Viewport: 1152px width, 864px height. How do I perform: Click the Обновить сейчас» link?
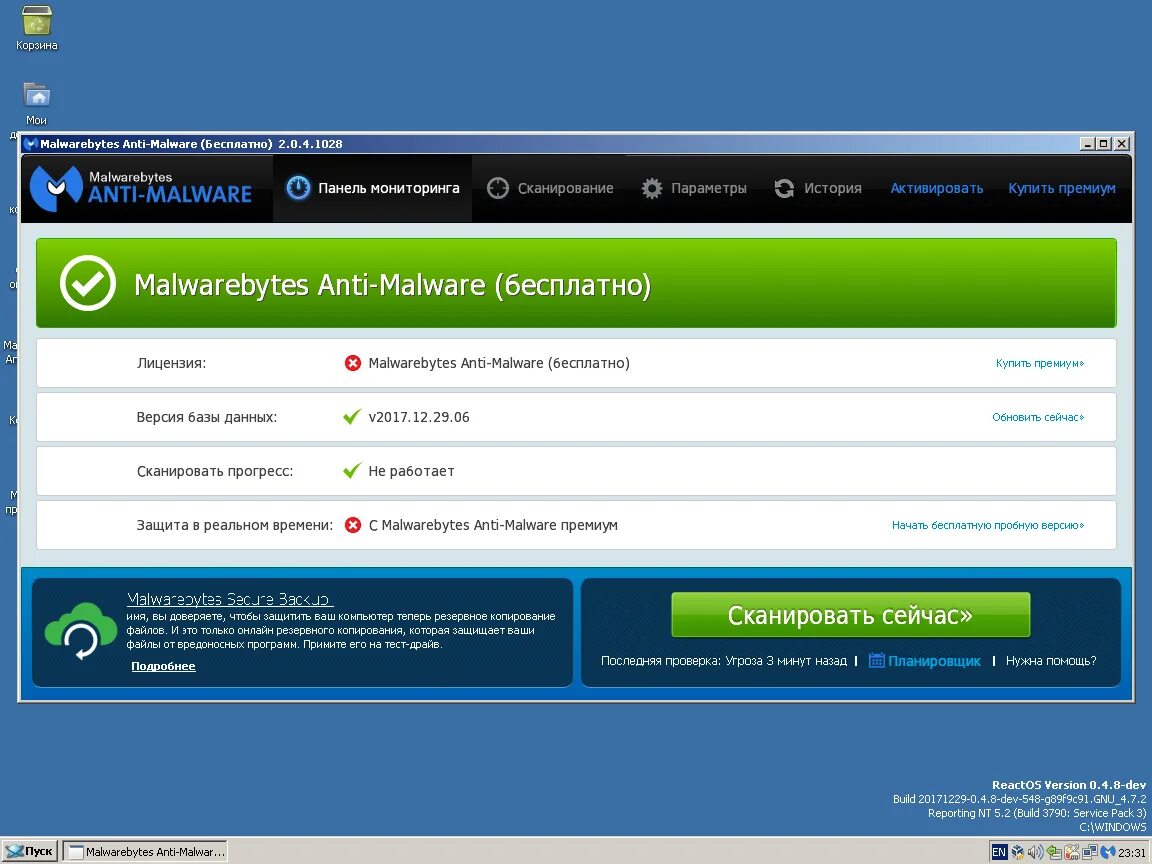point(1038,417)
